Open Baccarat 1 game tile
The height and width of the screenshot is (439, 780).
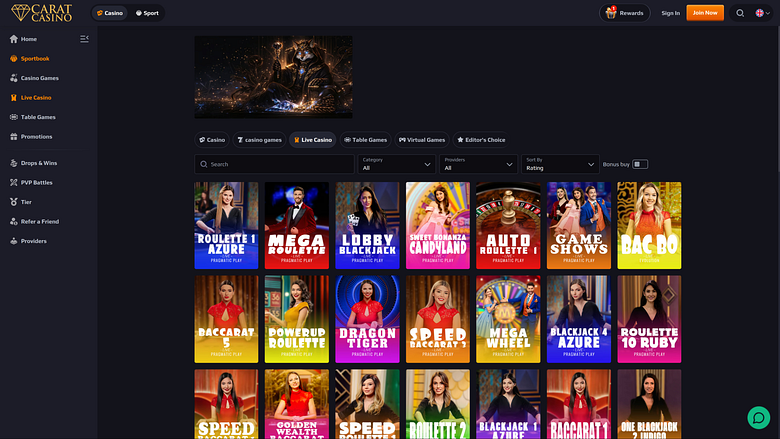click(579, 404)
